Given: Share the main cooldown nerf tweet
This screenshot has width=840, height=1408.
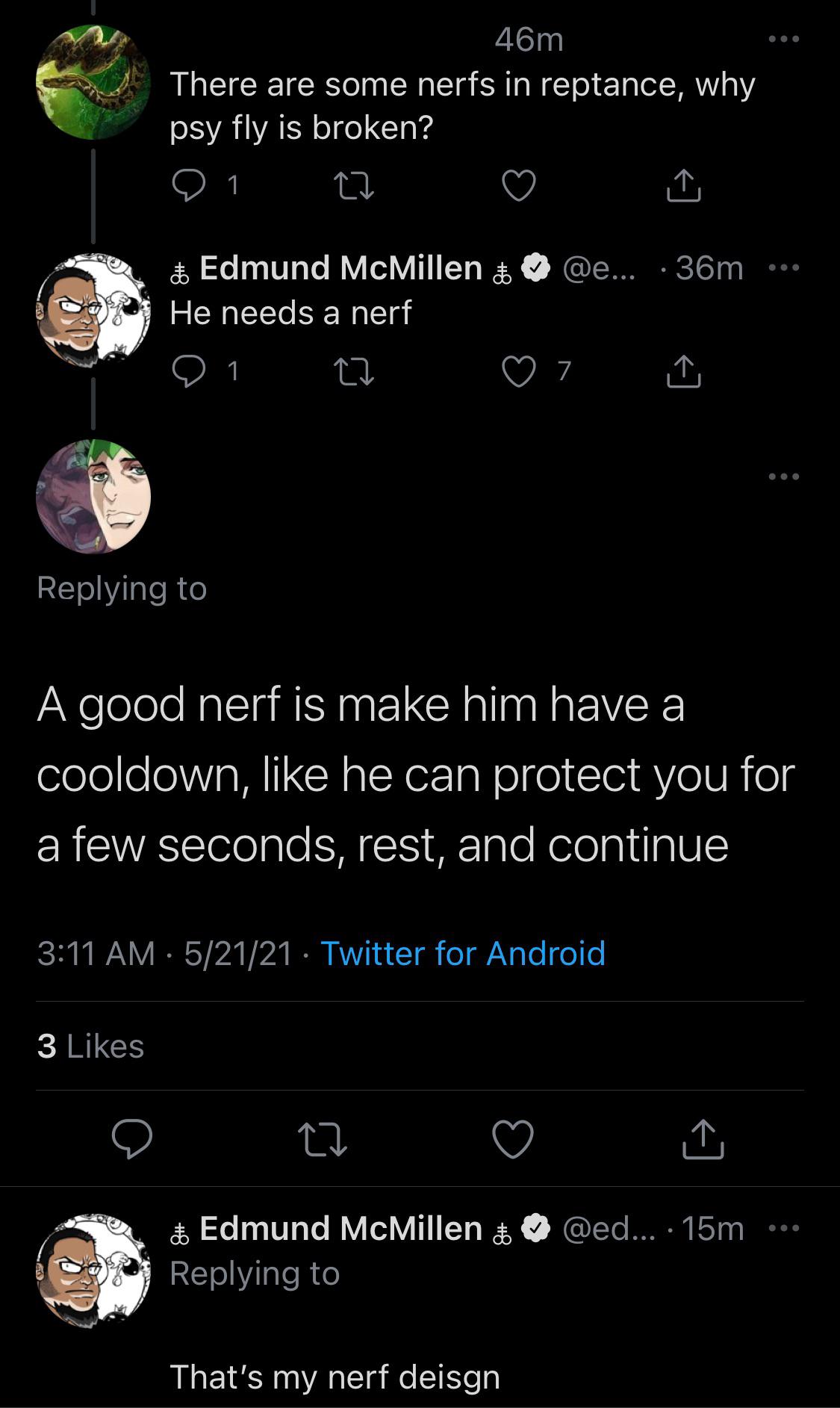Looking at the screenshot, I should point(703,1139).
